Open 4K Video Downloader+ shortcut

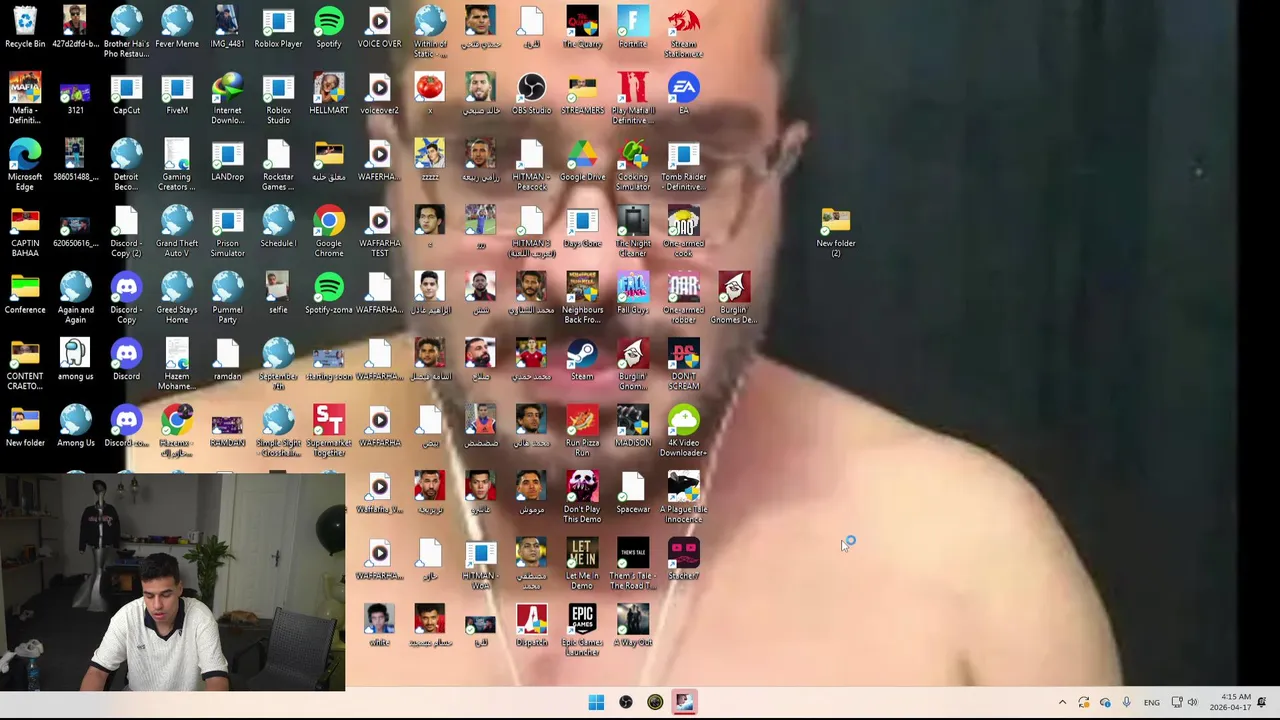[683, 431]
